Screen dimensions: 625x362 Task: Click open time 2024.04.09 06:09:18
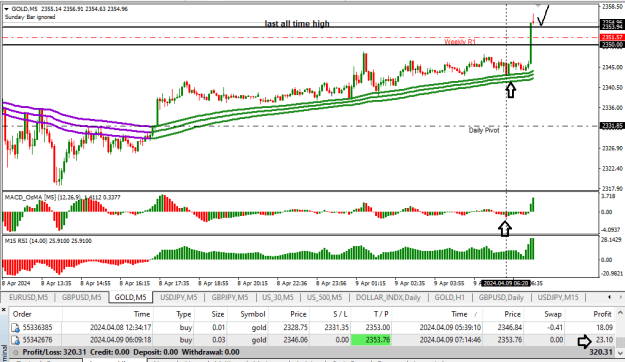[120, 340]
